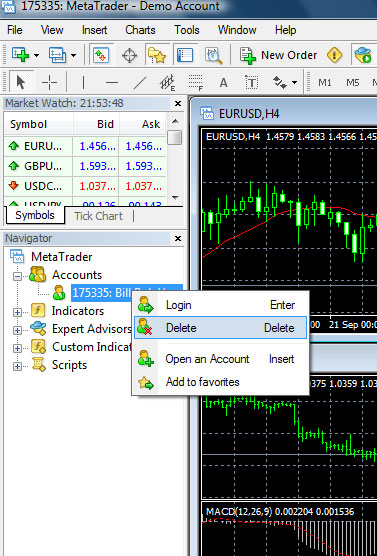Click the New Order button

point(278,55)
